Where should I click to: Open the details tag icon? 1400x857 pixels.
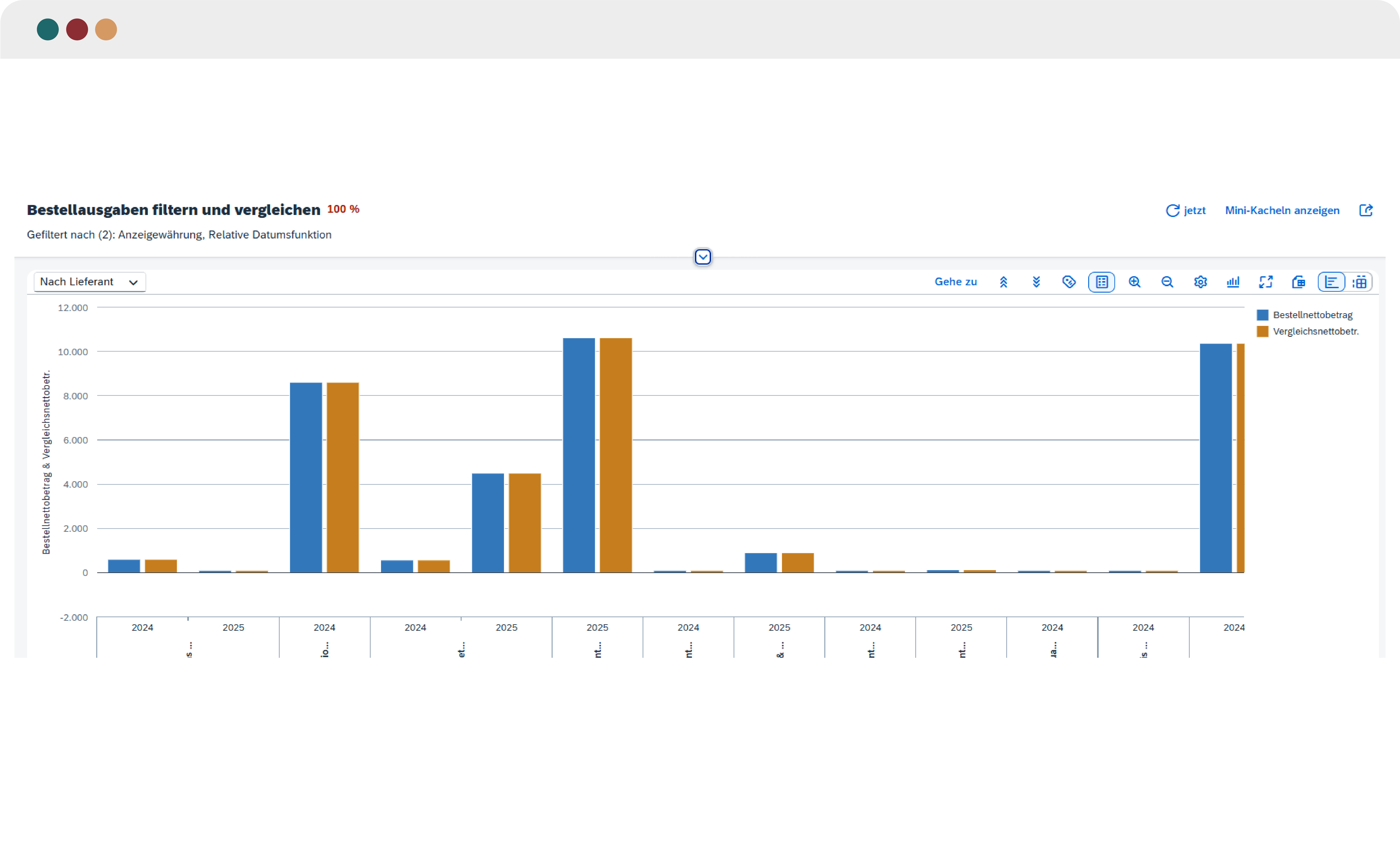pyautogui.click(x=1069, y=282)
